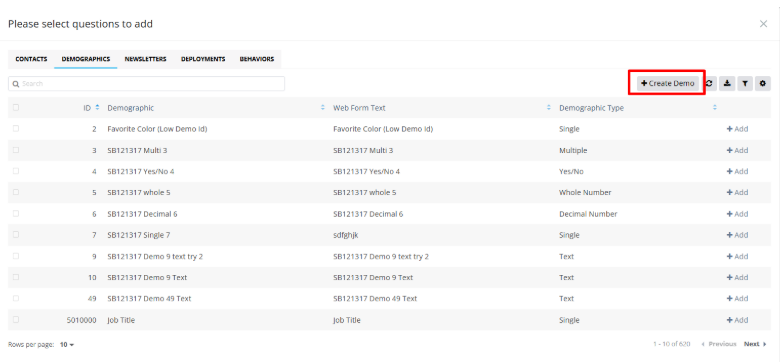Check the box for SB121317 Multi 3

click(x=16, y=150)
